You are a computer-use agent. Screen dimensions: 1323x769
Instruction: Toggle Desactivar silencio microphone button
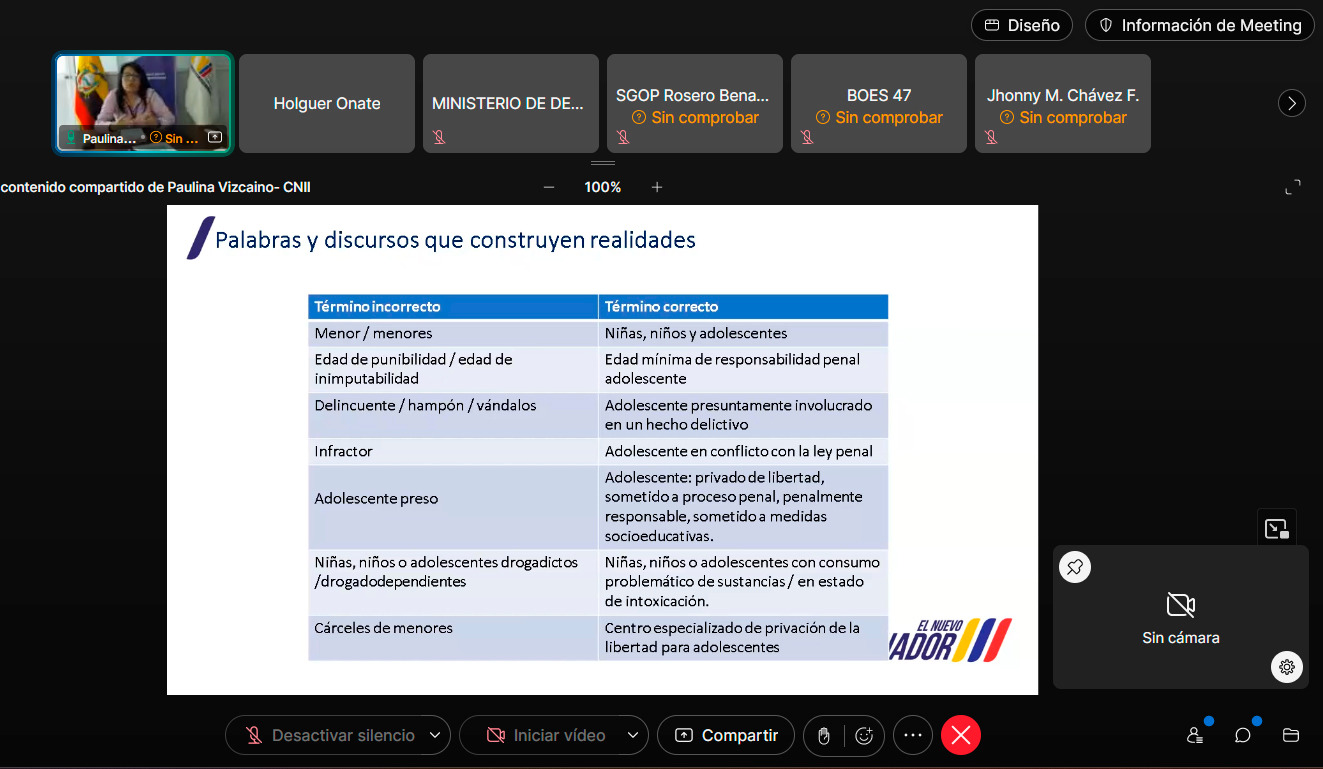[x=330, y=735]
